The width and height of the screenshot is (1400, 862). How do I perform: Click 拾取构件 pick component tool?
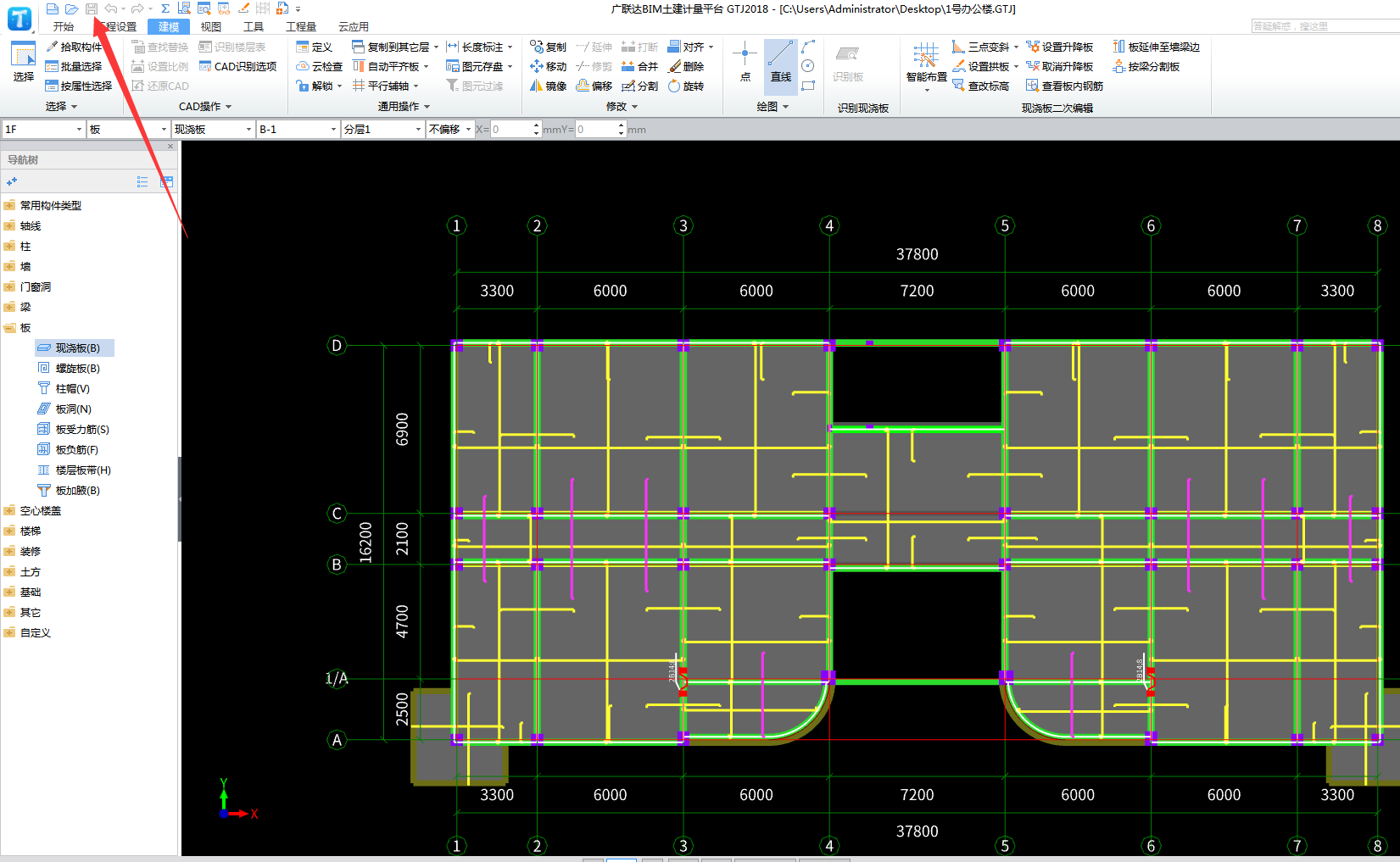coord(74,47)
